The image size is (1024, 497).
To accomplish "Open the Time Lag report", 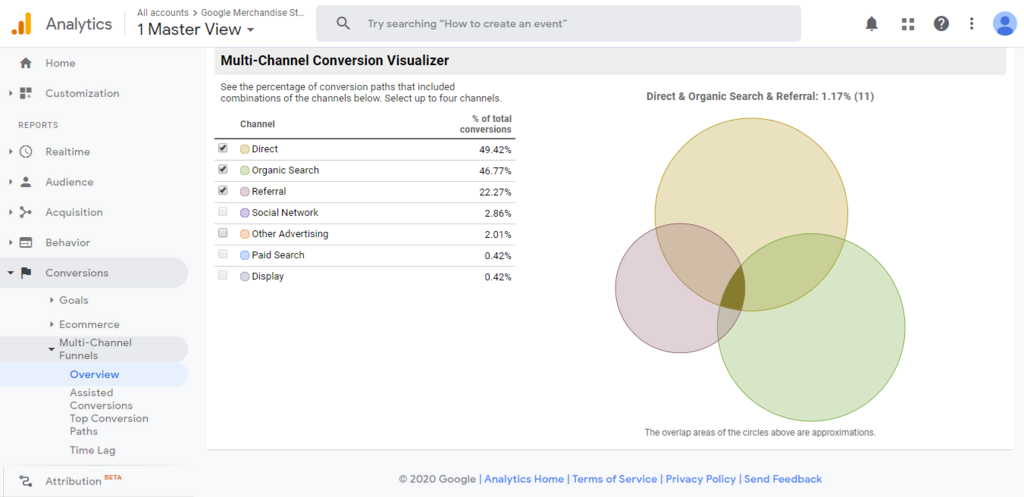I will pos(93,450).
